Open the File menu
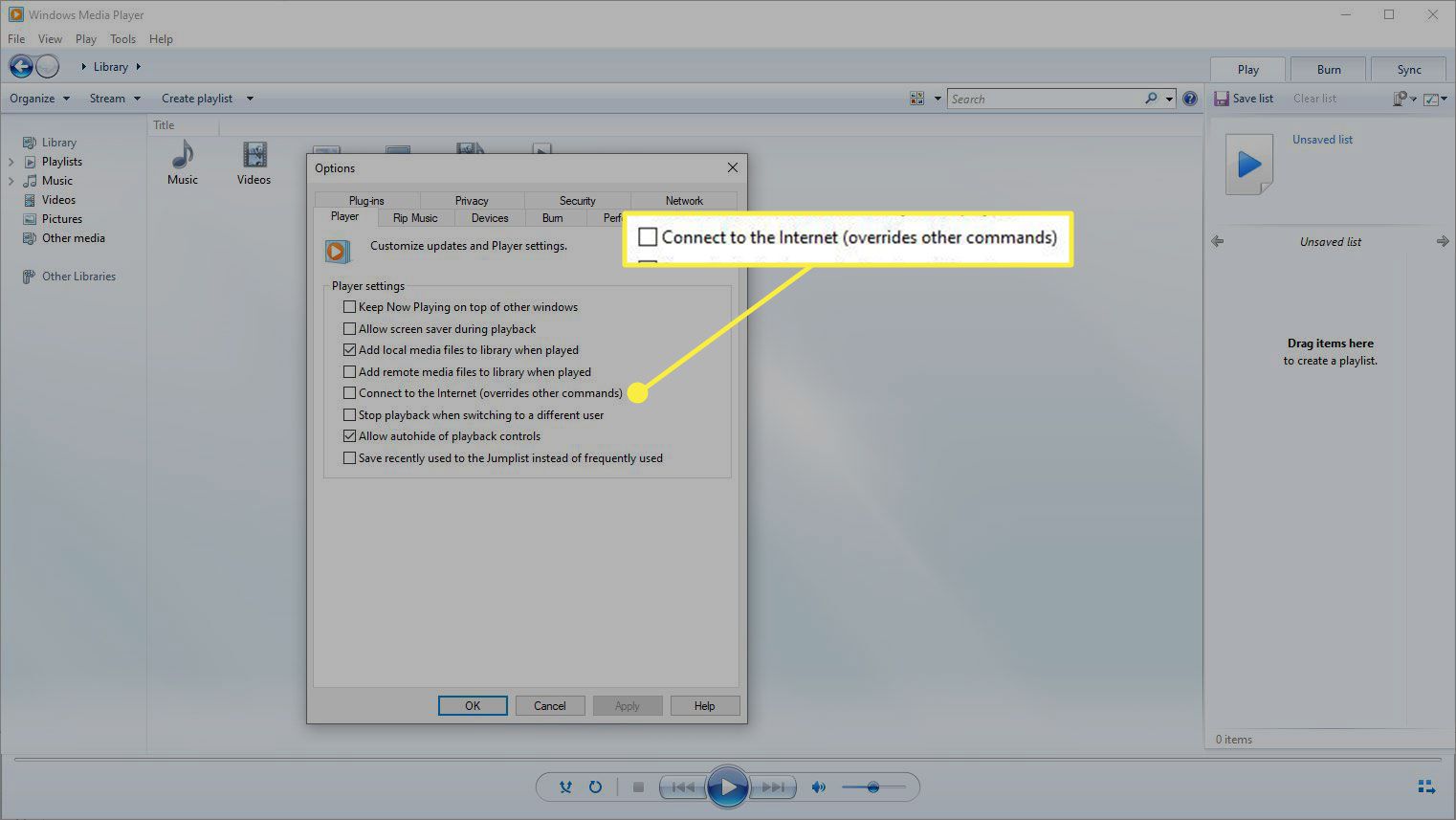 [16, 39]
